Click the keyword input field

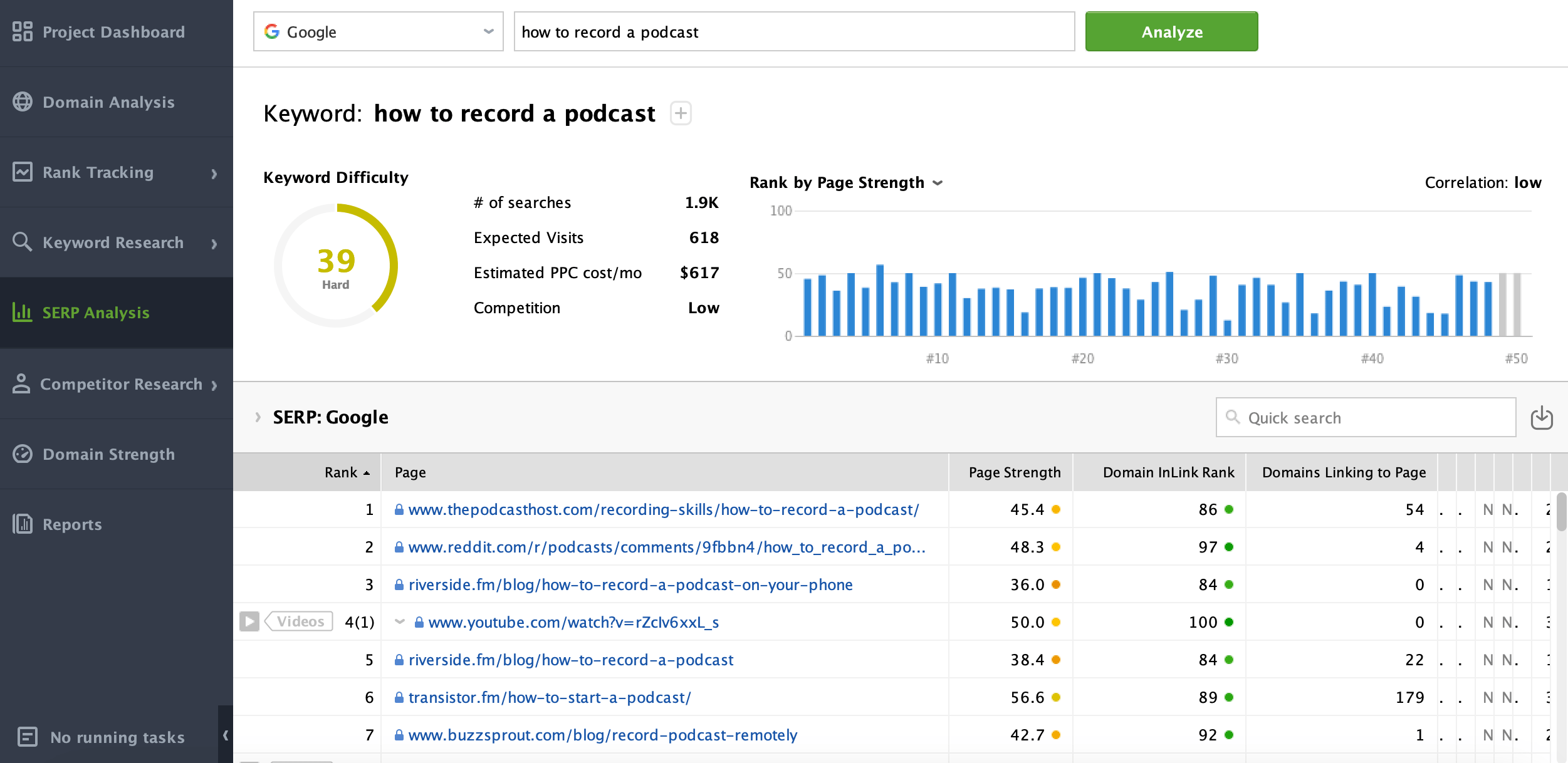coord(795,31)
